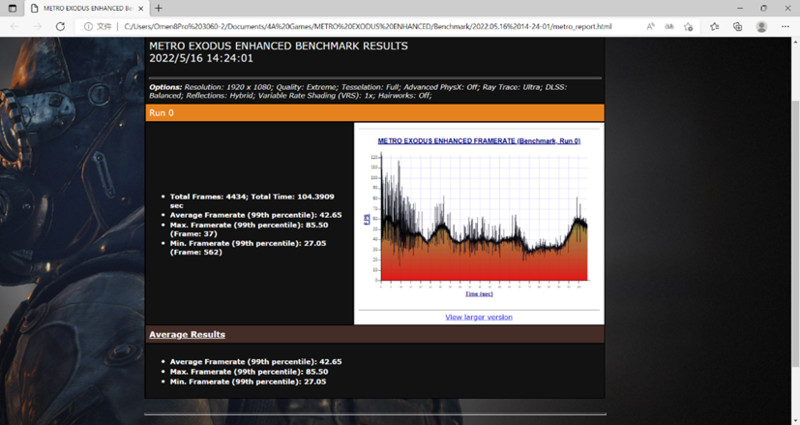Click the file info icon in address bar

[x=88, y=27]
